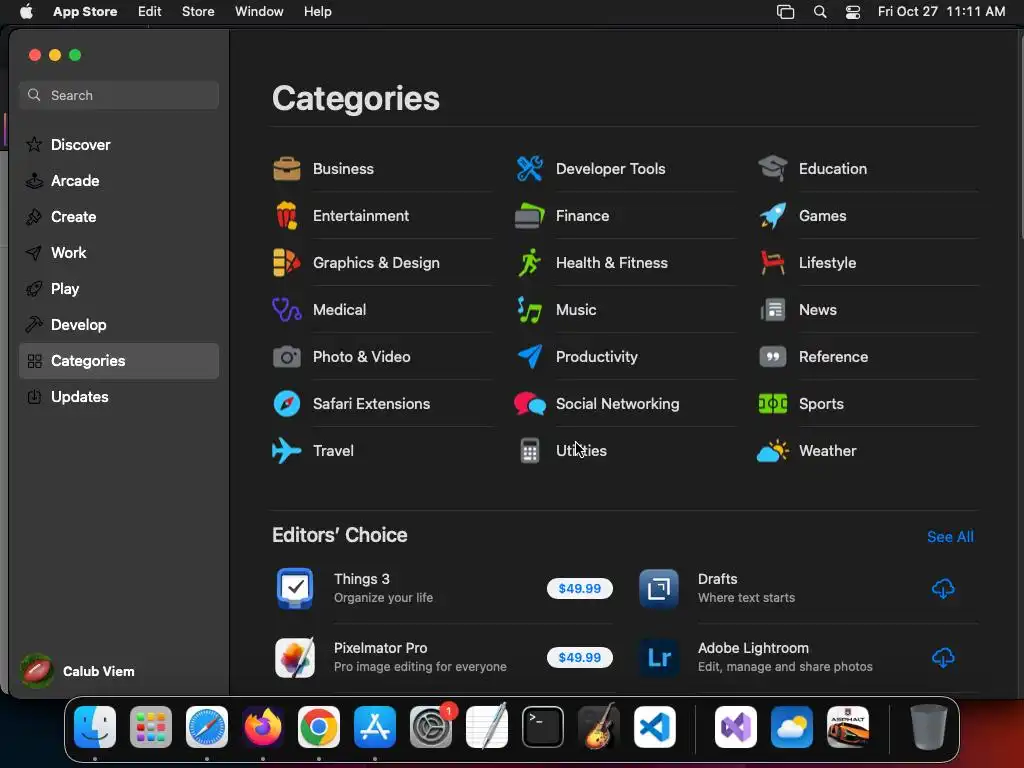Open the Things 3 app icon
The height and width of the screenshot is (768, 1024).
pos(295,588)
